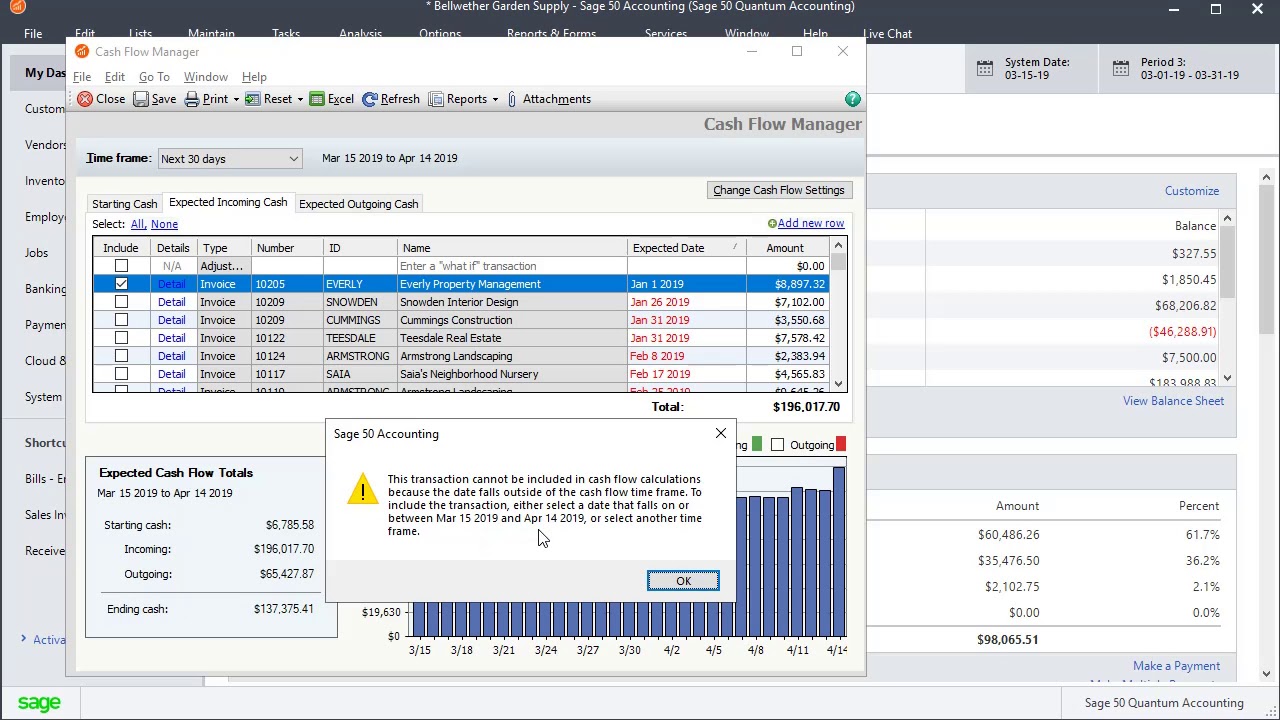
Task: Uncheck Include for Everly invoice 10205
Action: pos(121,284)
